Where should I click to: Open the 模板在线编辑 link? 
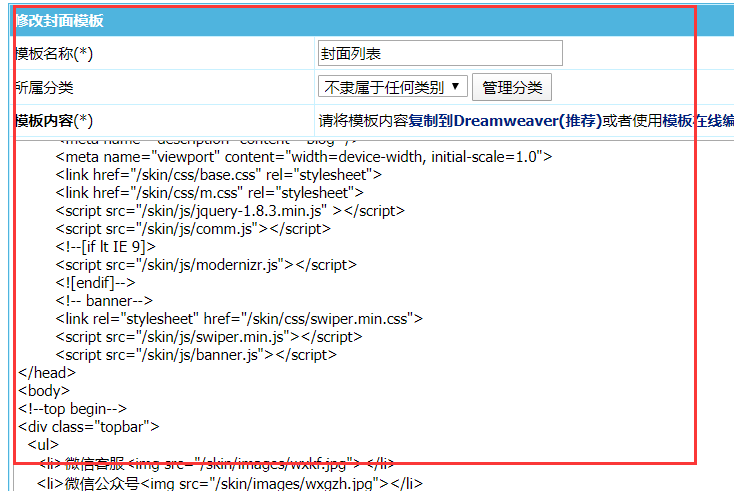pyautogui.click(x=698, y=121)
